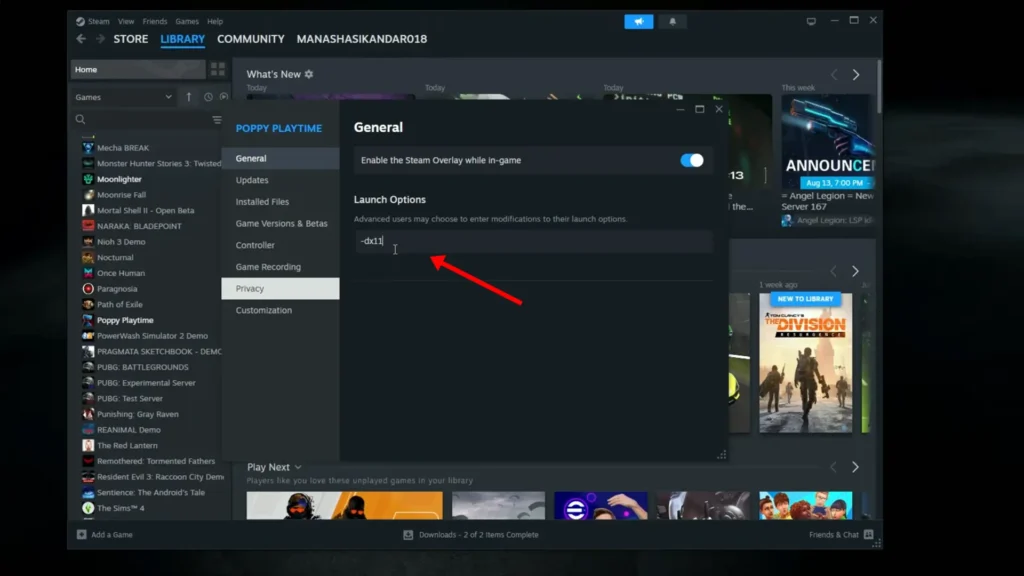
Task: Click the Downloads status icon
Action: (x=408, y=534)
